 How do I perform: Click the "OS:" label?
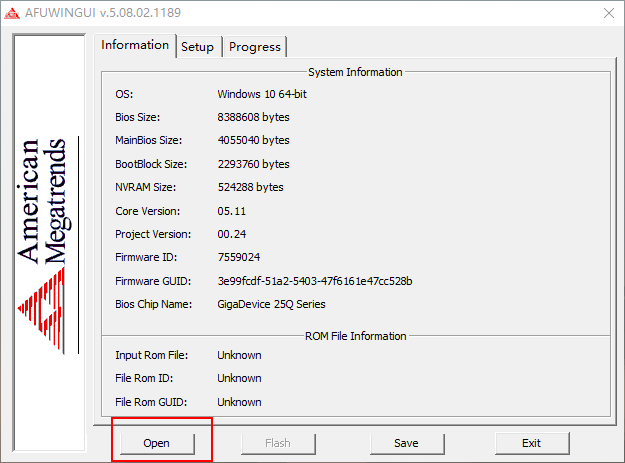[x=124, y=94]
